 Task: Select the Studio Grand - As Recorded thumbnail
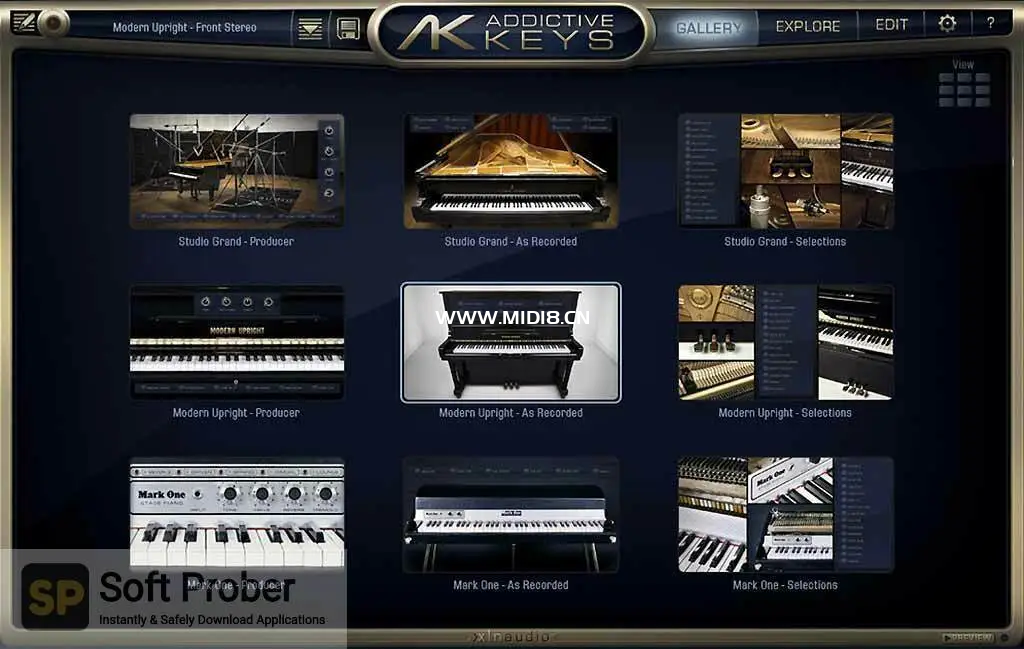click(511, 171)
